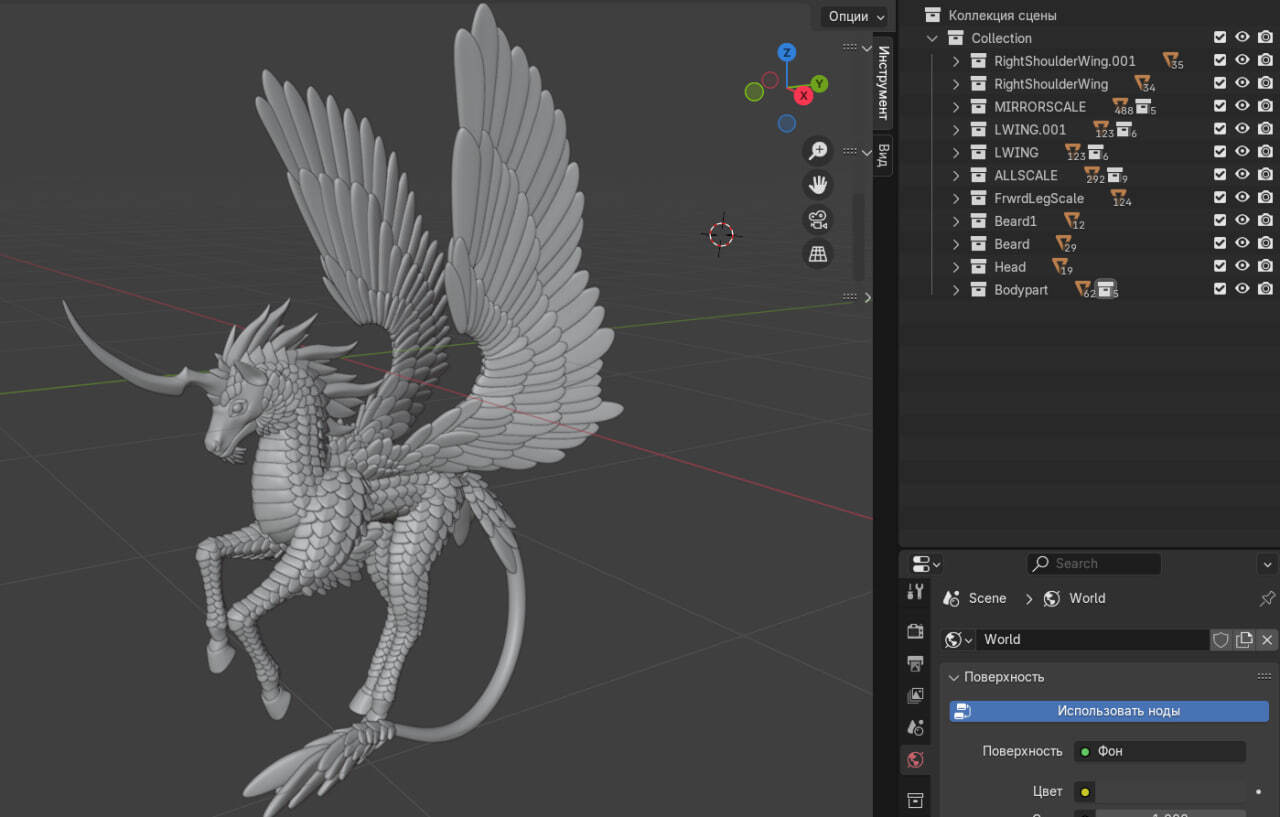Open the Фон surface shader dropdown
The image size is (1280, 817).
(1160, 751)
